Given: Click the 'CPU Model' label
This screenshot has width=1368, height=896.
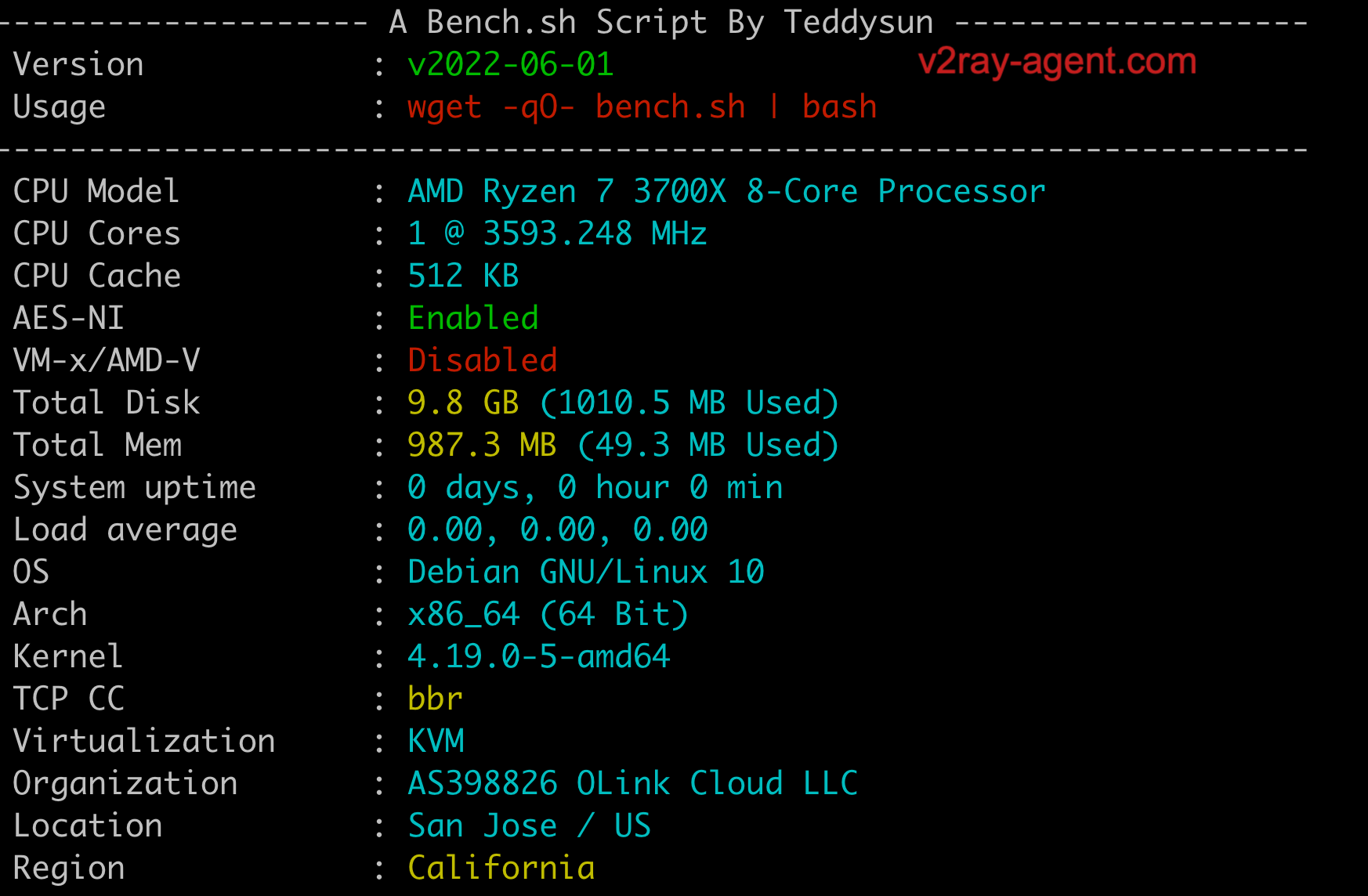Looking at the screenshot, I should pyautogui.click(x=96, y=191).
